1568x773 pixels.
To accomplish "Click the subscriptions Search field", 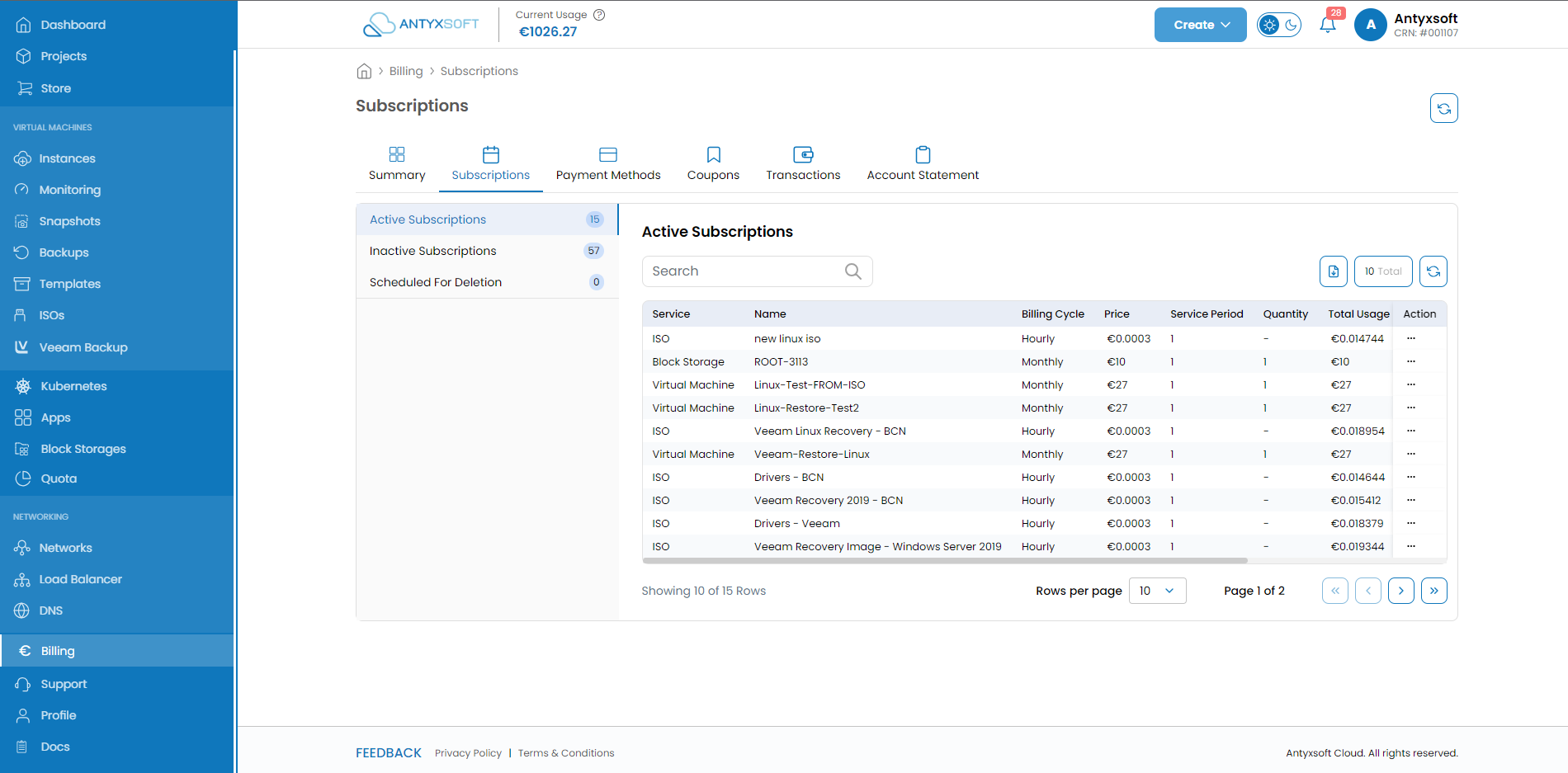I will pyautogui.click(x=757, y=271).
